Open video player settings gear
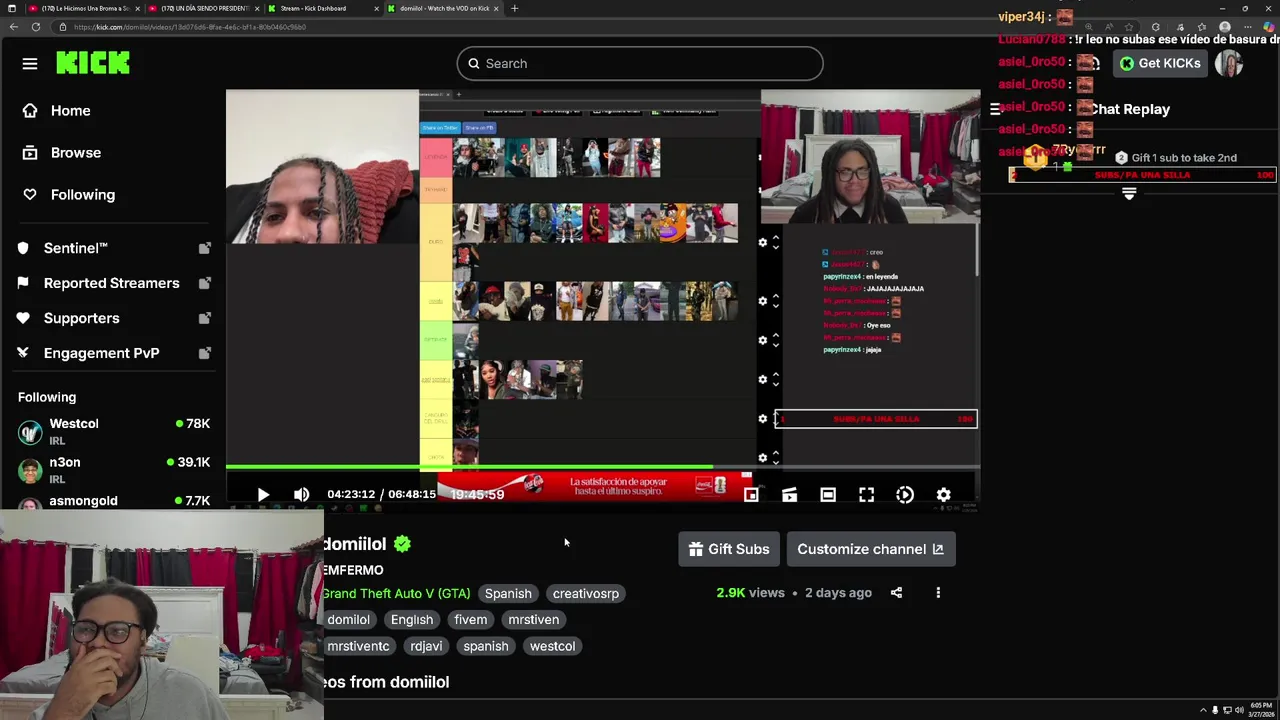The height and width of the screenshot is (720, 1280). click(943, 495)
